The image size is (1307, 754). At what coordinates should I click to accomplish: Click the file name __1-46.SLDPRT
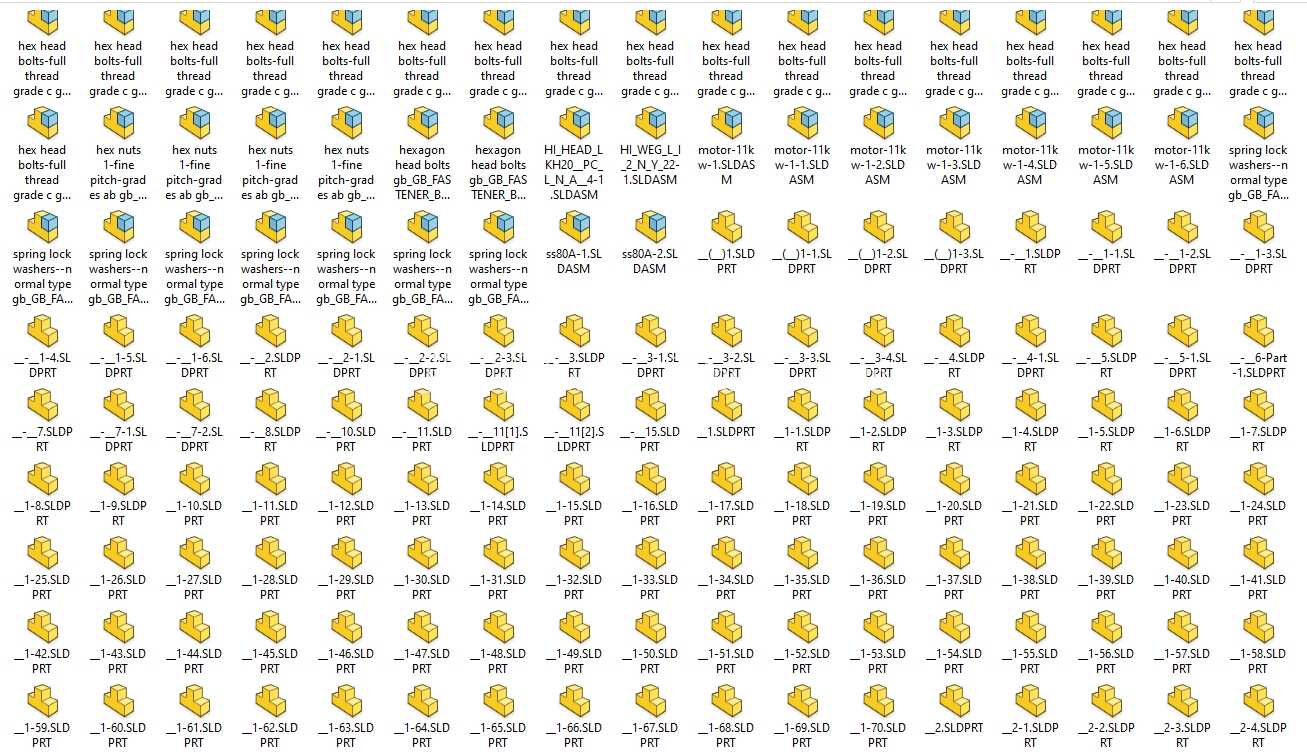pyautogui.click(x=346, y=661)
